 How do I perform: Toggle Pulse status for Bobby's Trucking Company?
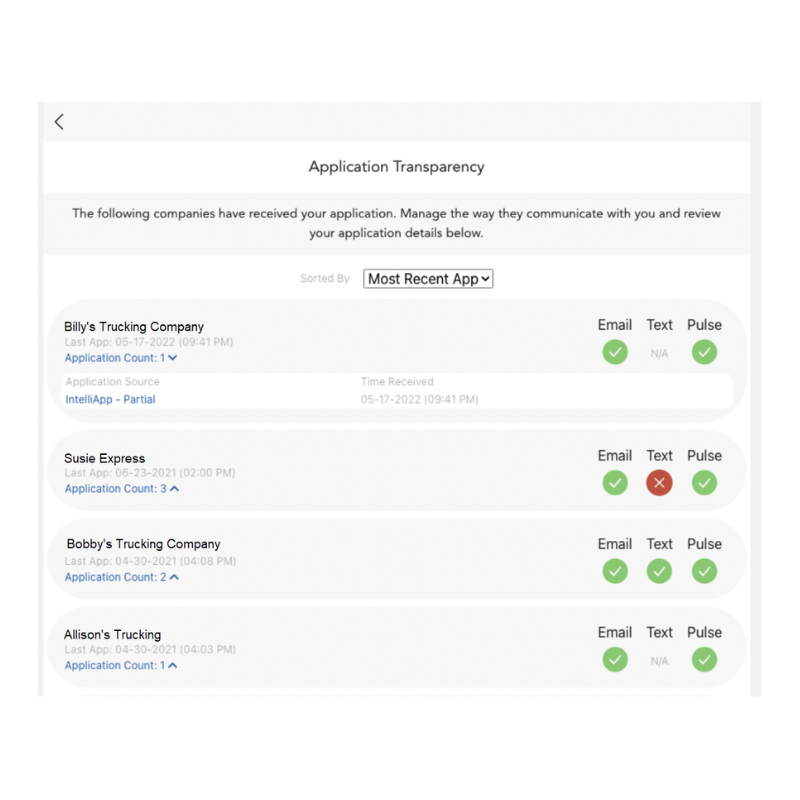point(704,571)
